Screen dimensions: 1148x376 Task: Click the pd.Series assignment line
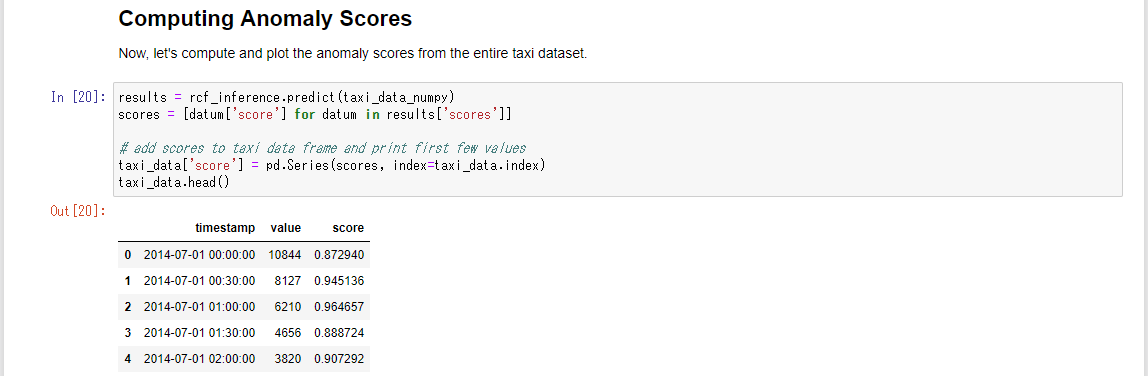tap(332, 165)
